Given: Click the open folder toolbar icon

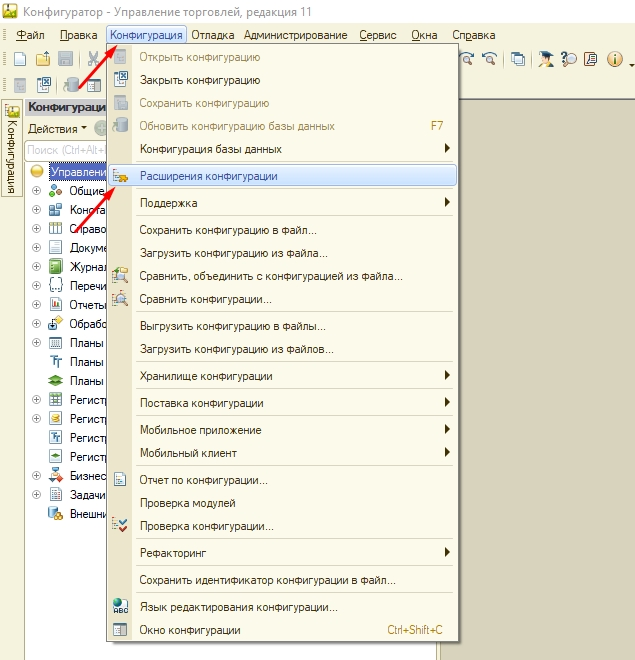Looking at the screenshot, I should (x=42, y=59).
